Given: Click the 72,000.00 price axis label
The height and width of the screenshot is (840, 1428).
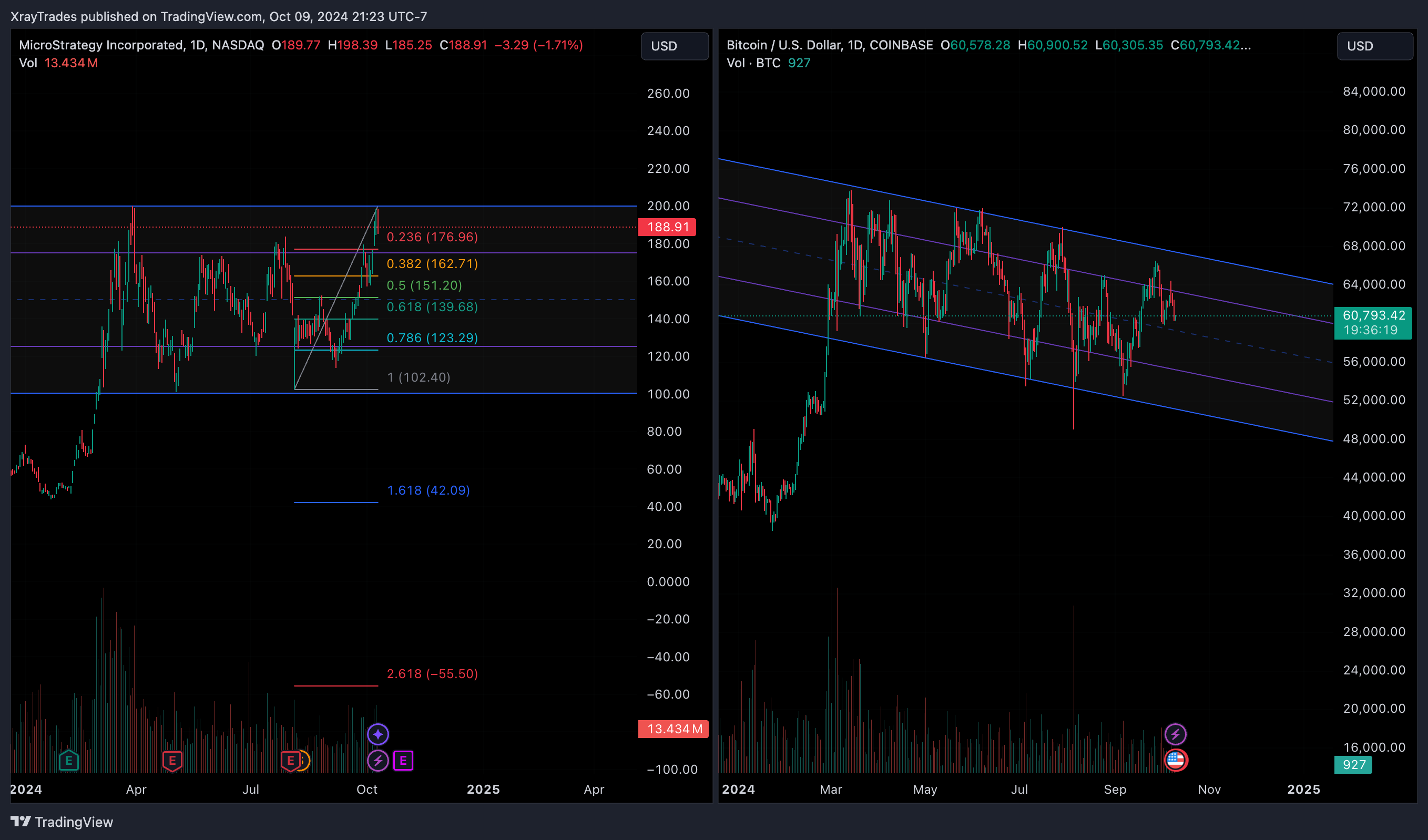Looking at the screenshot, I should click(x=1374, y=207).
